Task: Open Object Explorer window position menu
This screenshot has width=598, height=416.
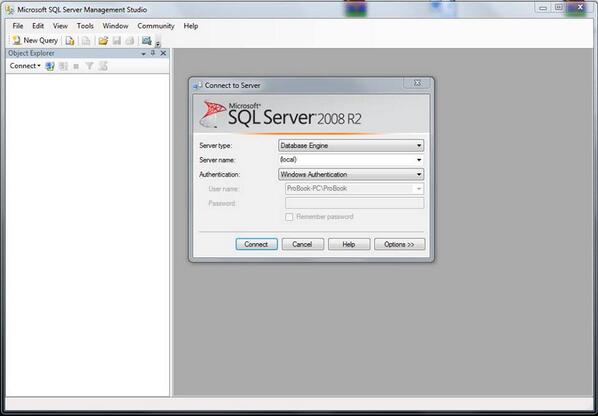Action: coord(143,53)
